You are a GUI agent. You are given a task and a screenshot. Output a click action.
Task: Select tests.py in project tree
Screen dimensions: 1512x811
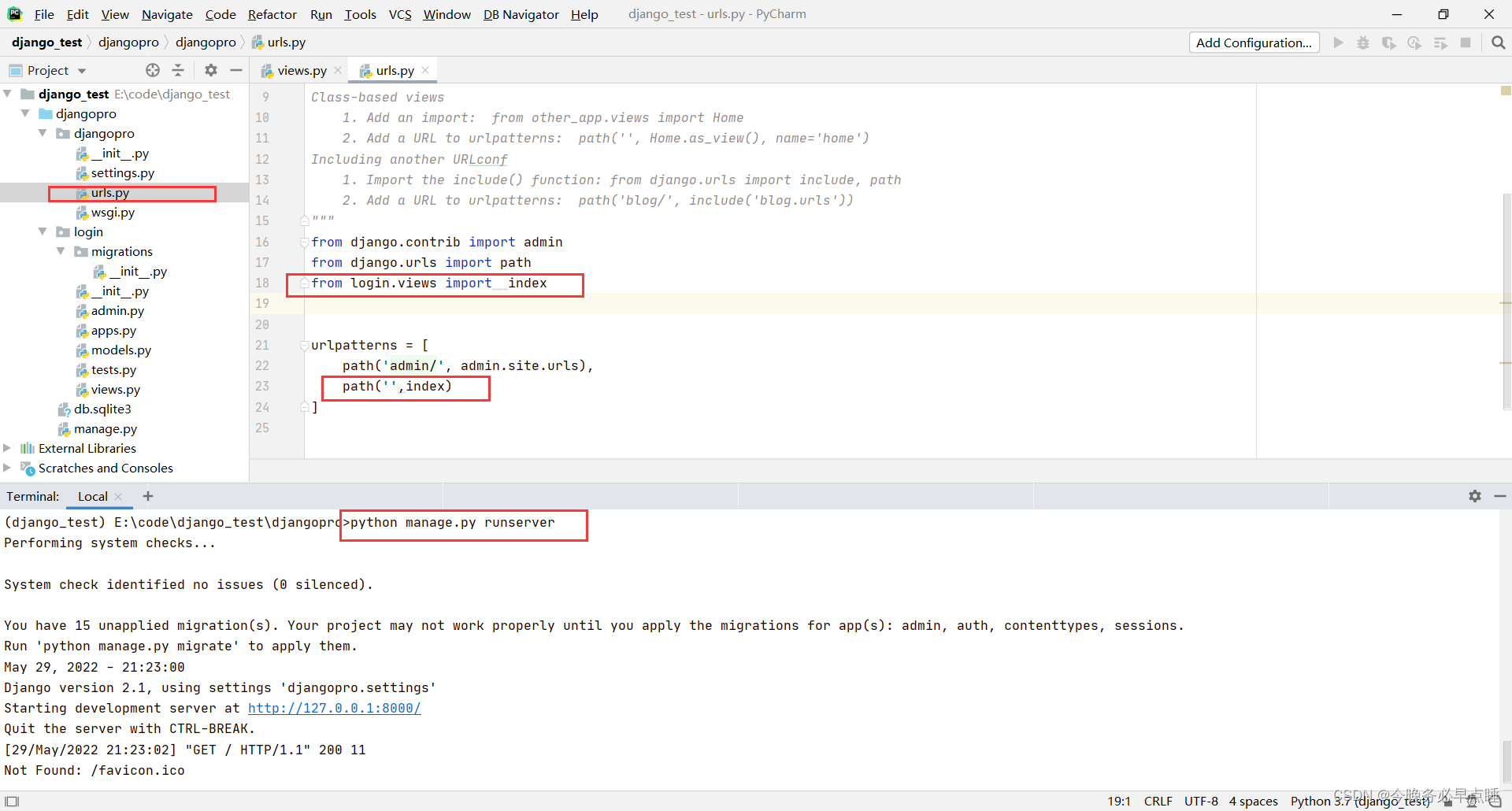pos(113,369)
